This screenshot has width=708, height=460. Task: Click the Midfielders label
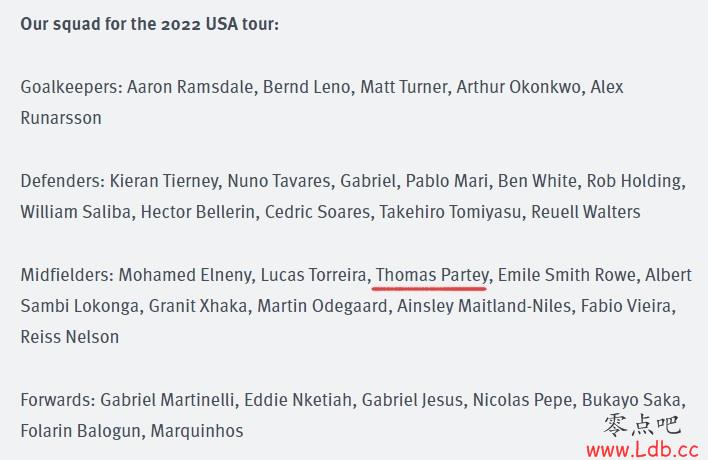(x=67, y=275)
